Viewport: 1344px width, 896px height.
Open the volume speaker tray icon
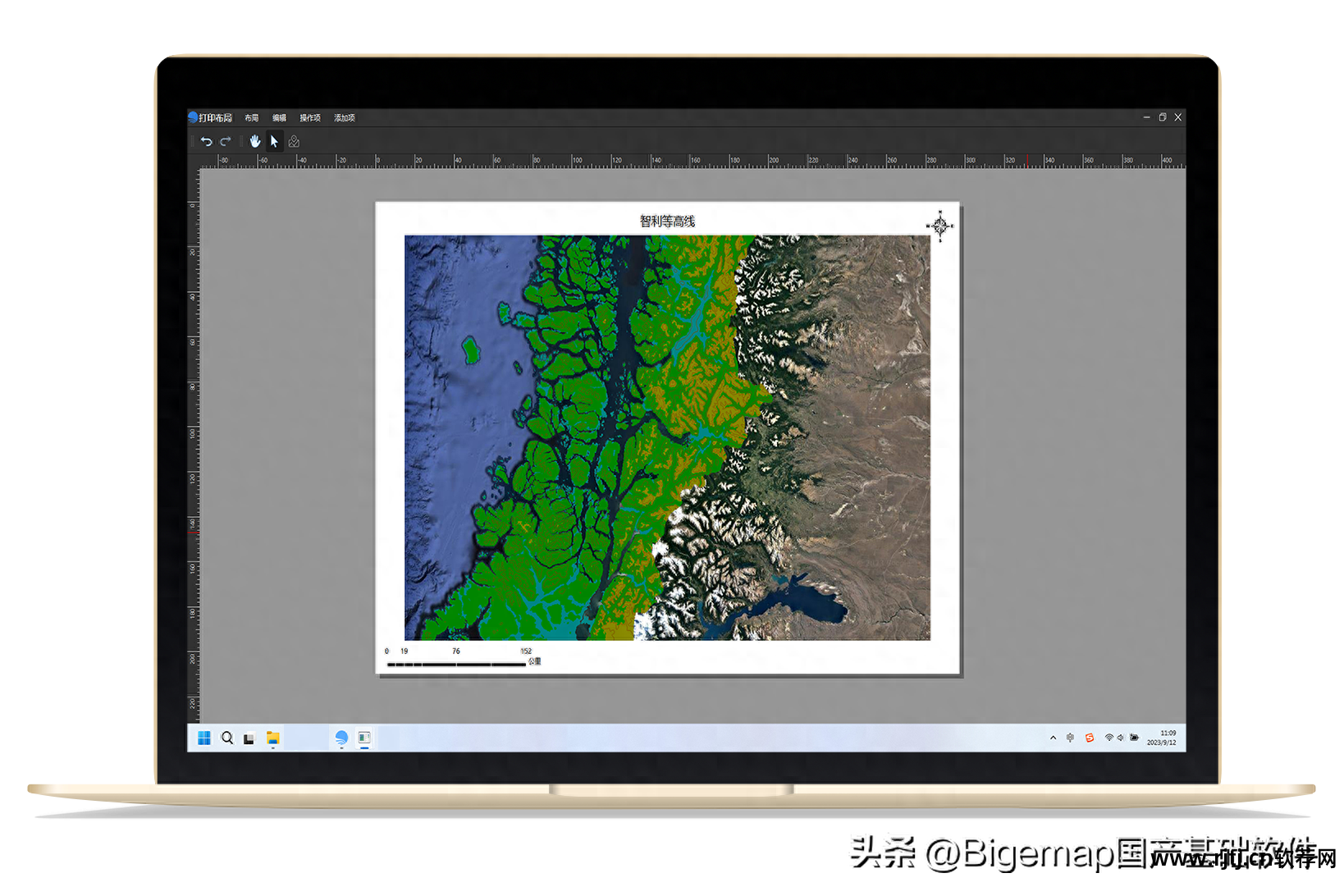point(1121,738)
